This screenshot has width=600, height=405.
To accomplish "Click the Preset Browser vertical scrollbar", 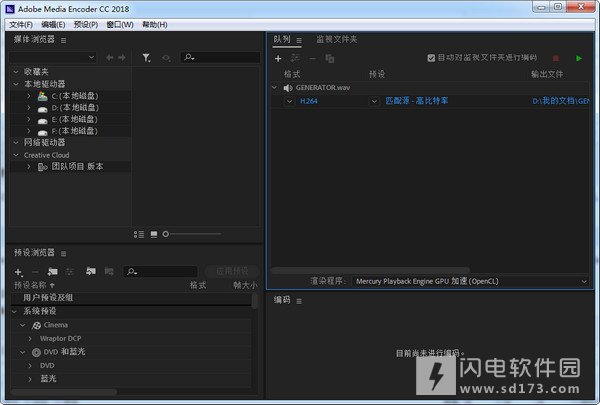I will [x=254, y=301].
